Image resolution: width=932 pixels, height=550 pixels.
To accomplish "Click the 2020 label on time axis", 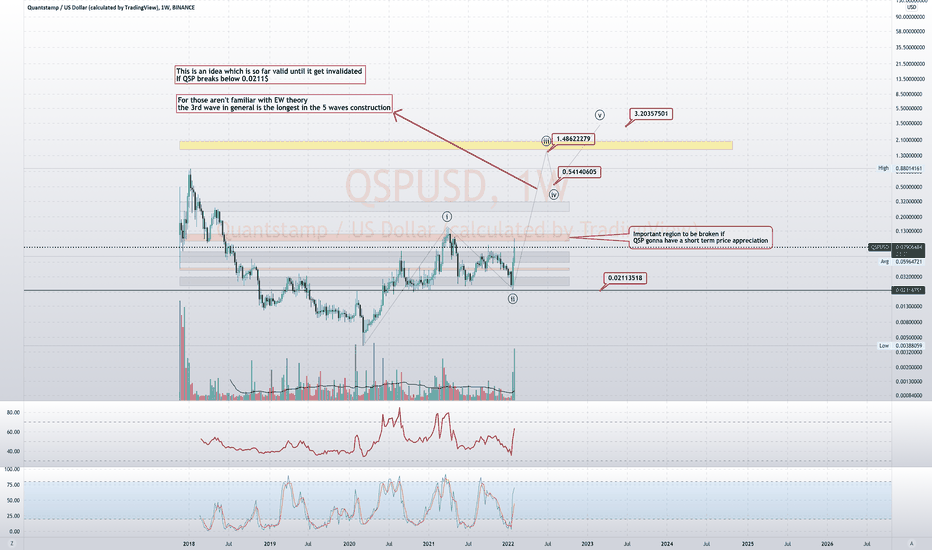I will [350, 543].
